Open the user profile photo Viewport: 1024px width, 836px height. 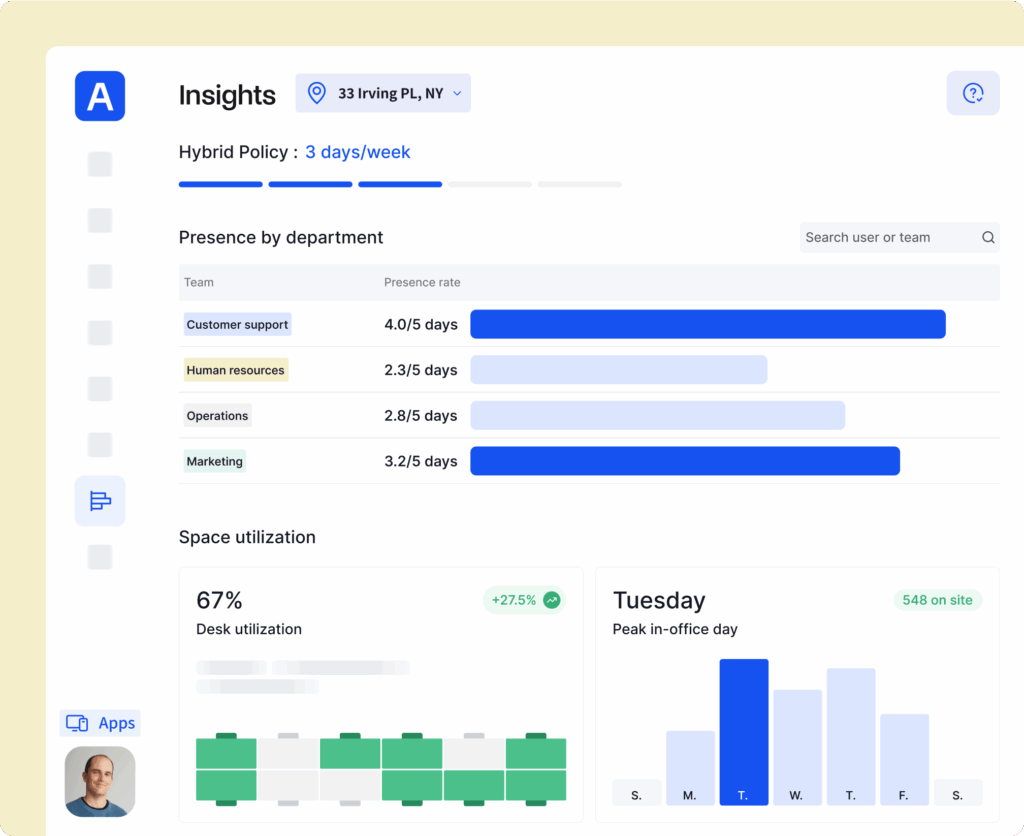pyautogui.click(x=100, y=780)
